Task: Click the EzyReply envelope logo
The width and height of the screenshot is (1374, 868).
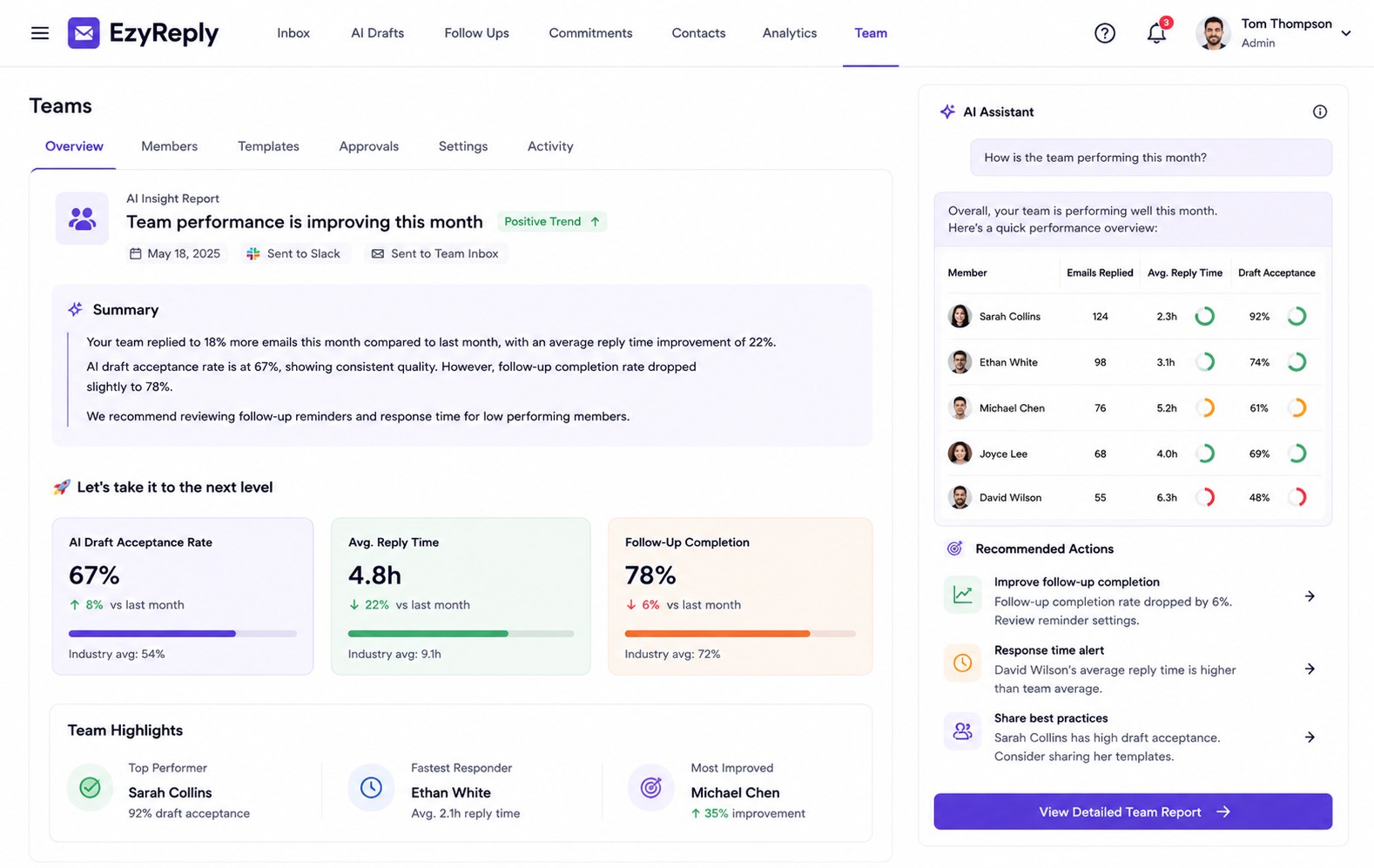Action: tap(84, 33)
